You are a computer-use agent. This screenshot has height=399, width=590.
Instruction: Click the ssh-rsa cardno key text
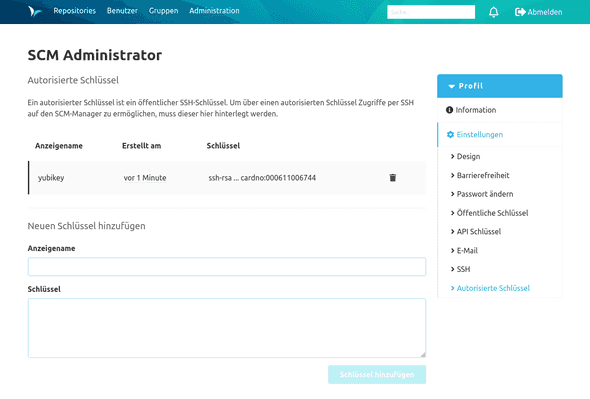coord(262,178)
